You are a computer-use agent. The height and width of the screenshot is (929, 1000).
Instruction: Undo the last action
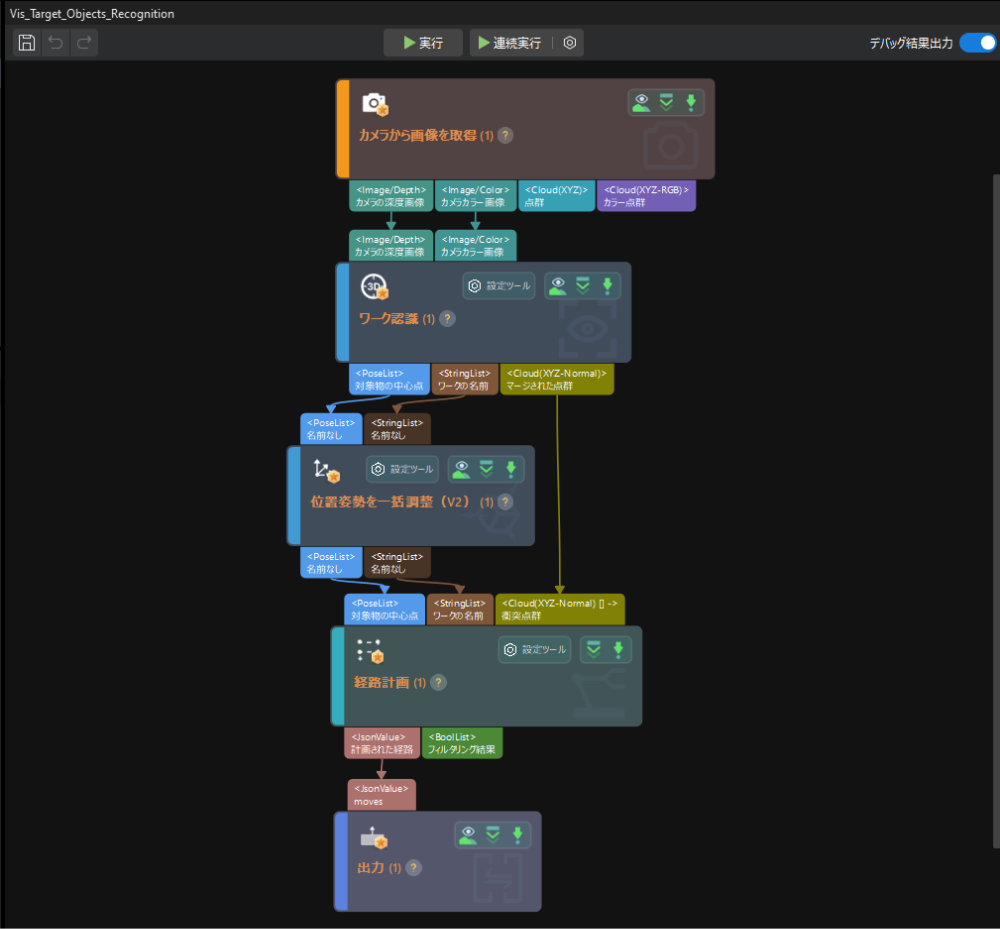(55, 43)
